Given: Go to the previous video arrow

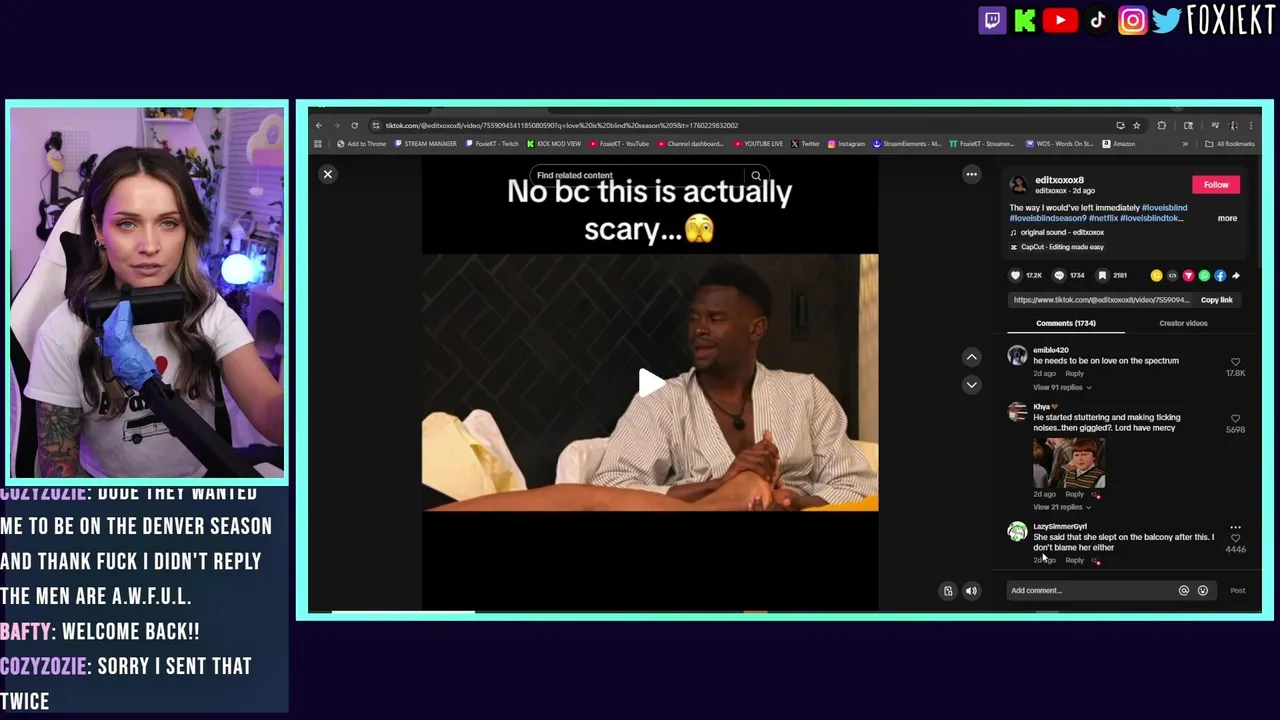Looking at the screenshot, I should tap(971, 357).
